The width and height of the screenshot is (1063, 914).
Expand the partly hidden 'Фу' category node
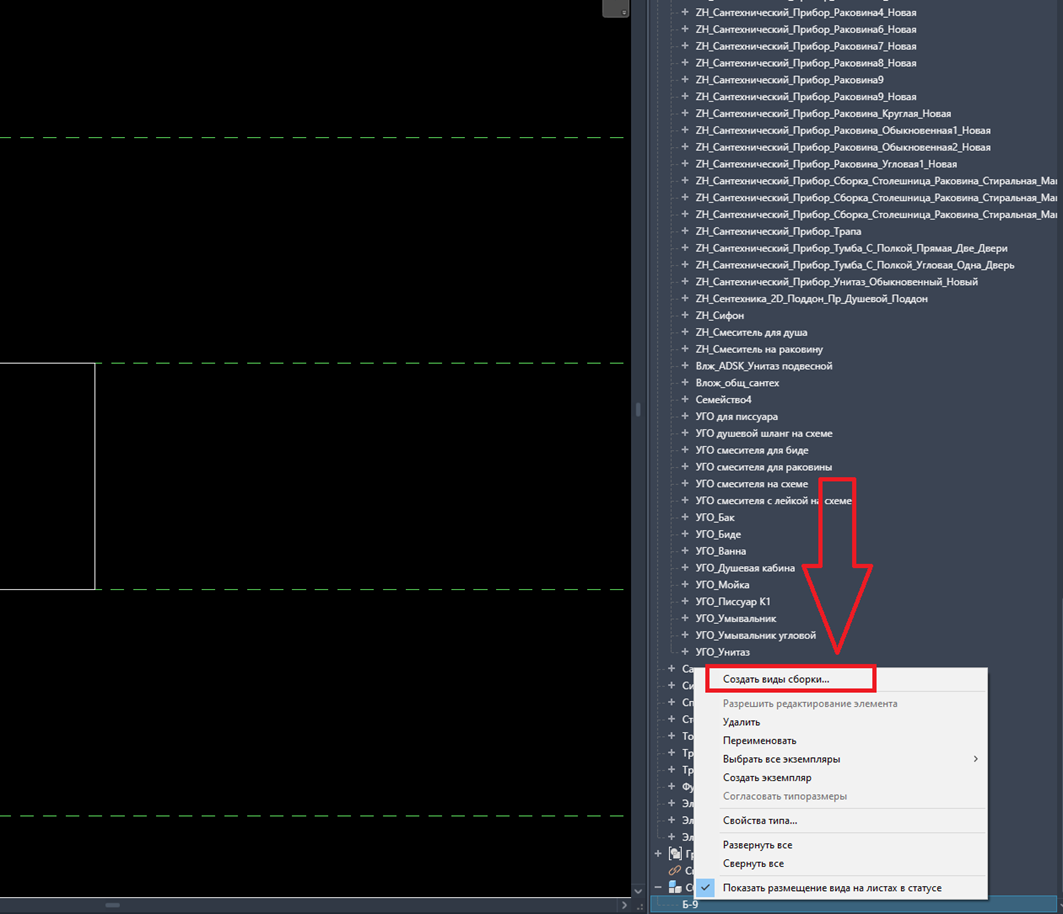[671, 787]
